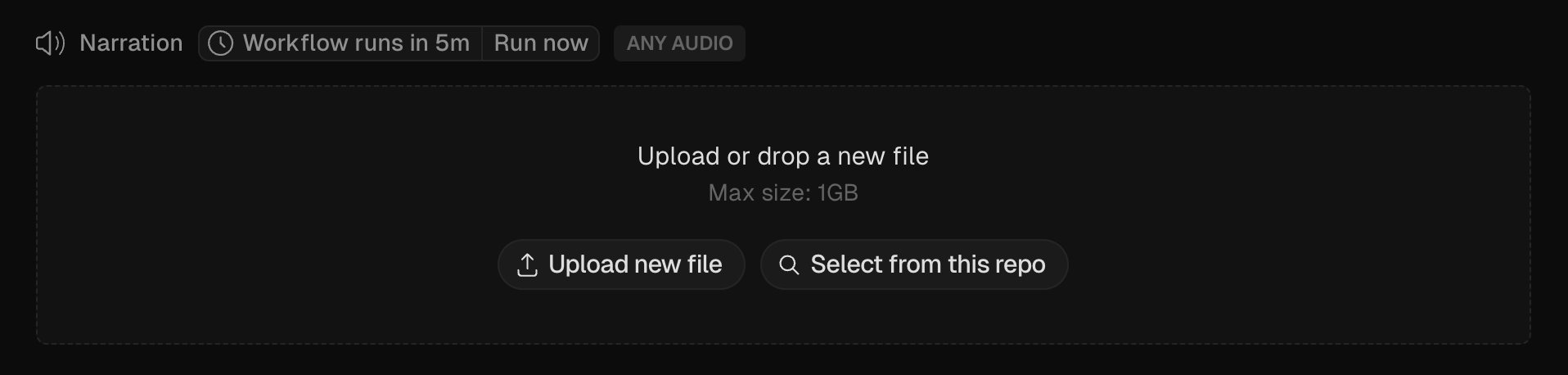Click the Upload new file text label
This screenshot has height=375, width=1568.
click(x=635, y=264)
